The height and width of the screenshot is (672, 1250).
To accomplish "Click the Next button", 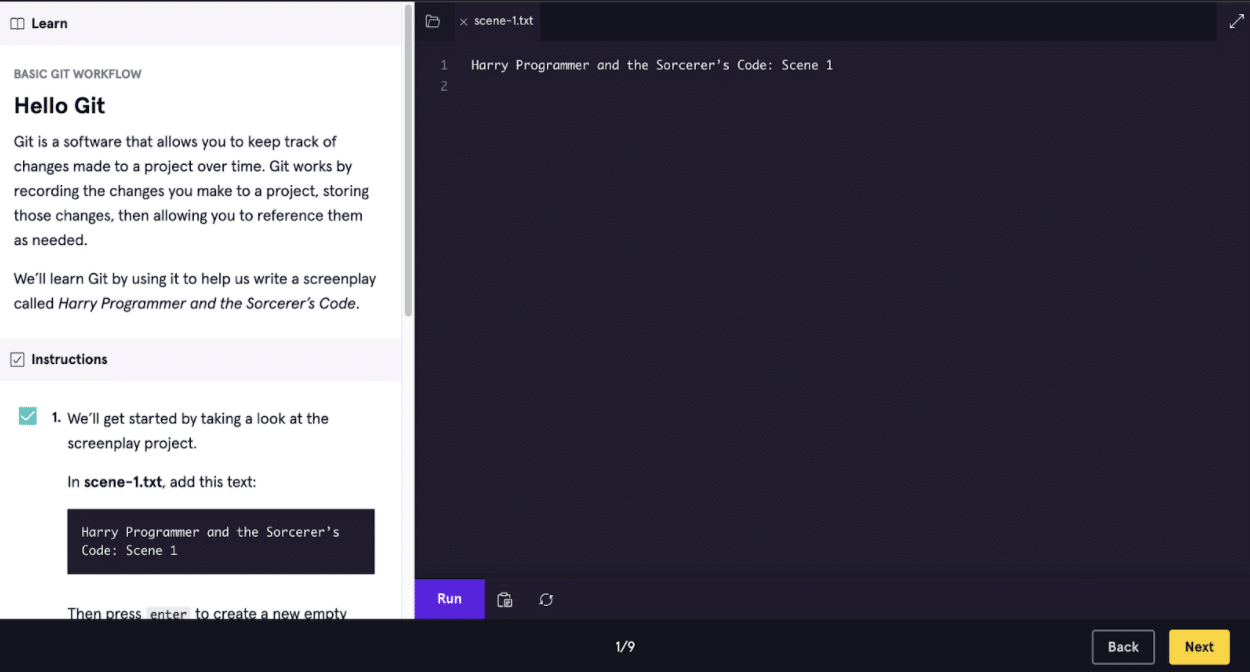I will click(x=1198, y=647).
